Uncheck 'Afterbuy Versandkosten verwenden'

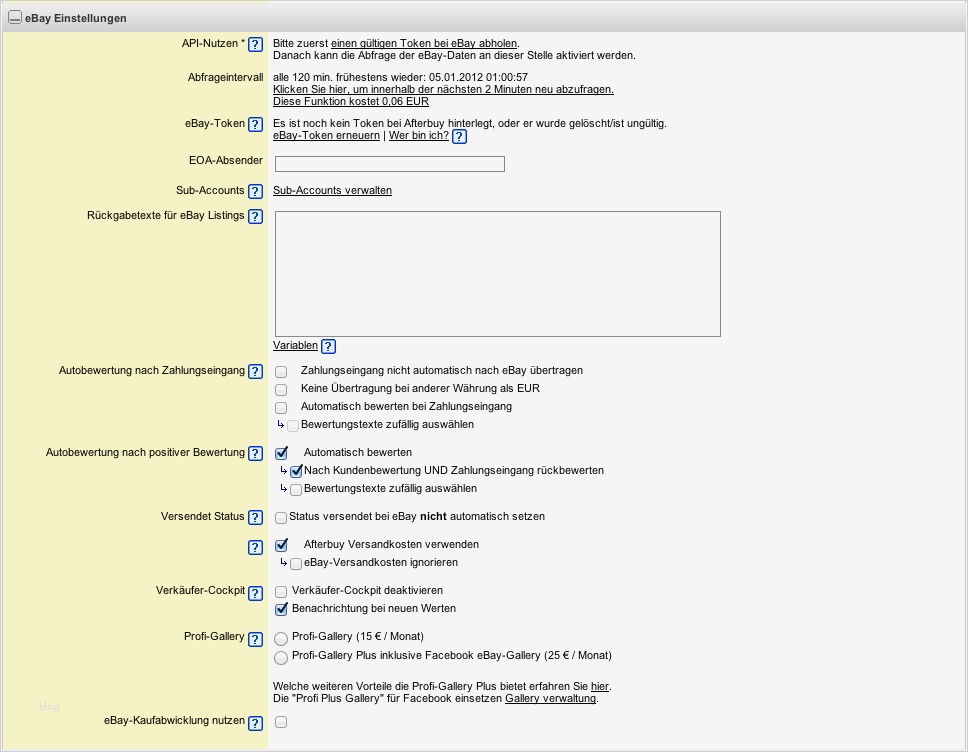pos(282,545)
